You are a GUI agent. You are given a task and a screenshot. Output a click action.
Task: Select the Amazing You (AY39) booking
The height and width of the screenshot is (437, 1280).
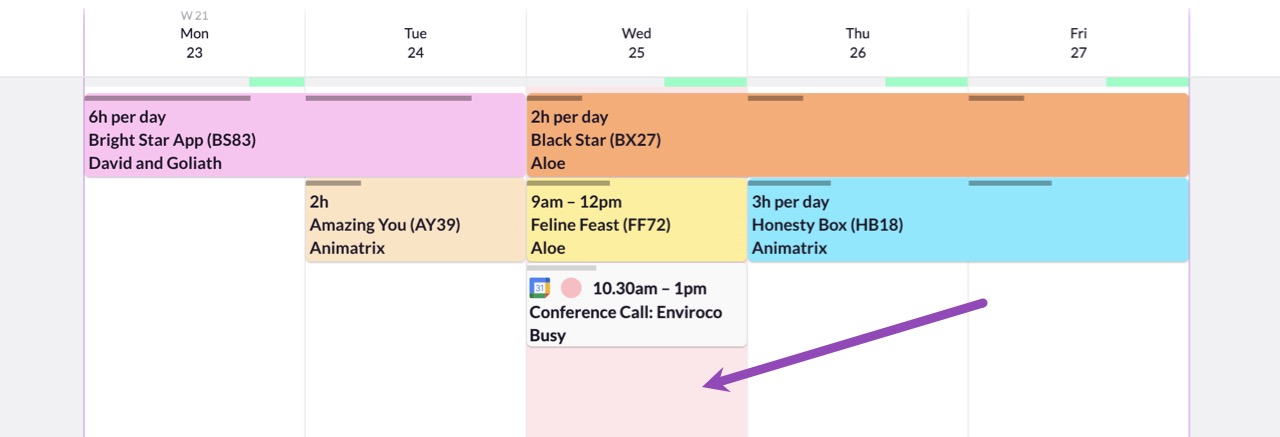tap(415, 221)
